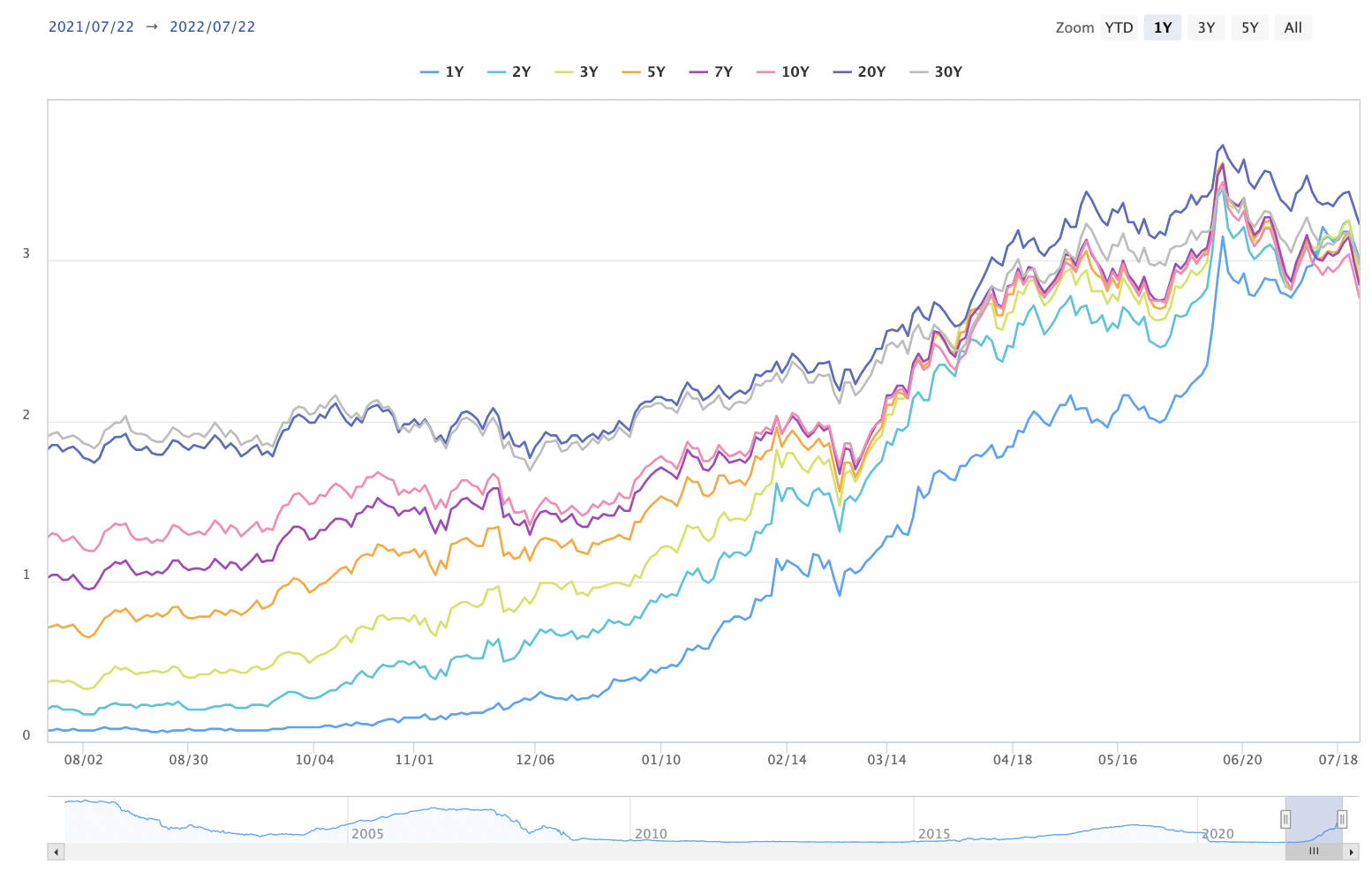Hide the 3Y series in legend

pos(577,72)
